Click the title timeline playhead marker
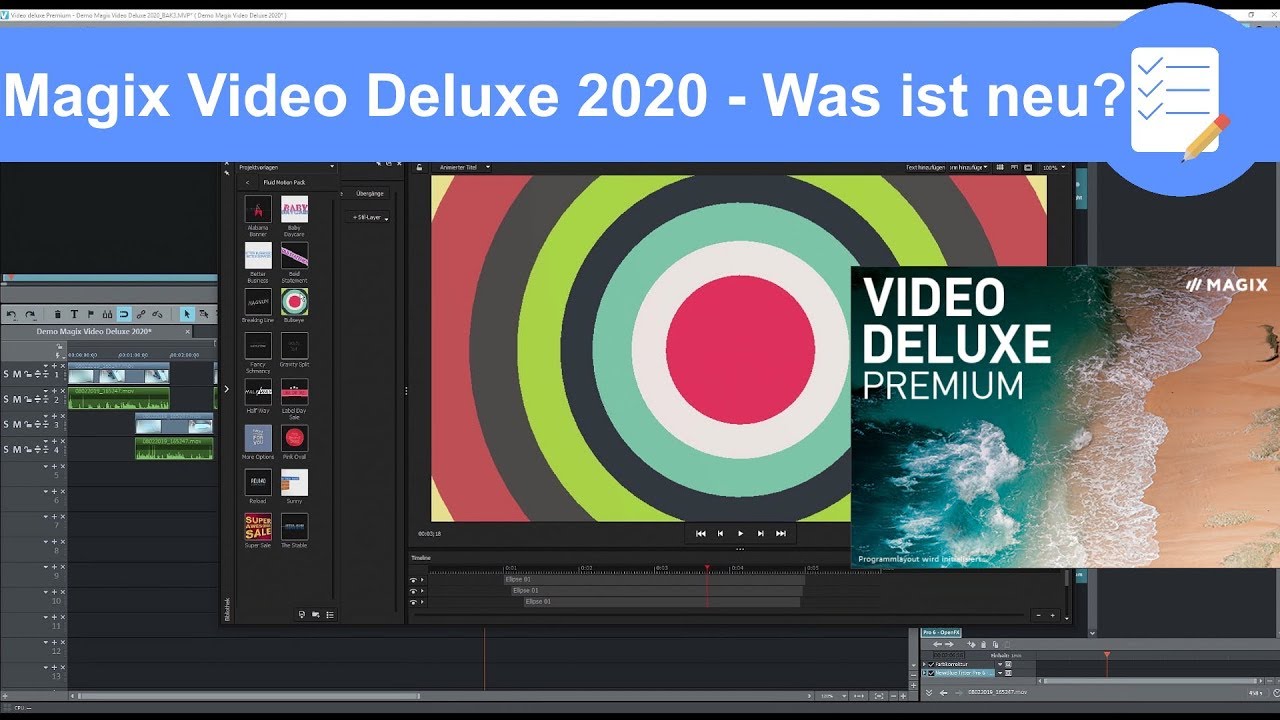The image size is (1280, 720). [x=707, y=569]
